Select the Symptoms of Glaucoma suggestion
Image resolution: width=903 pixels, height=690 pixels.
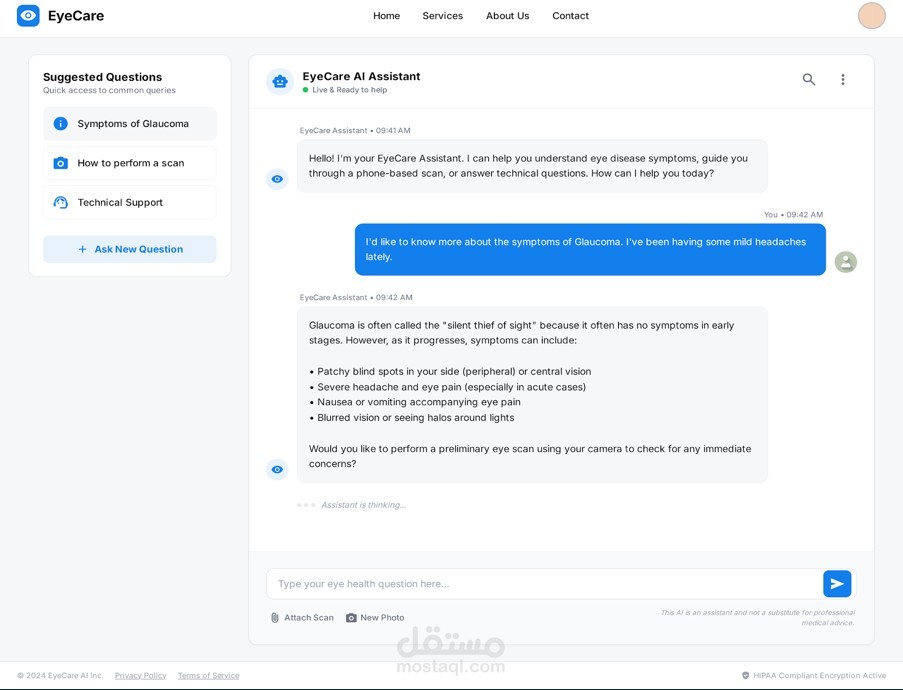coord(130,123)
